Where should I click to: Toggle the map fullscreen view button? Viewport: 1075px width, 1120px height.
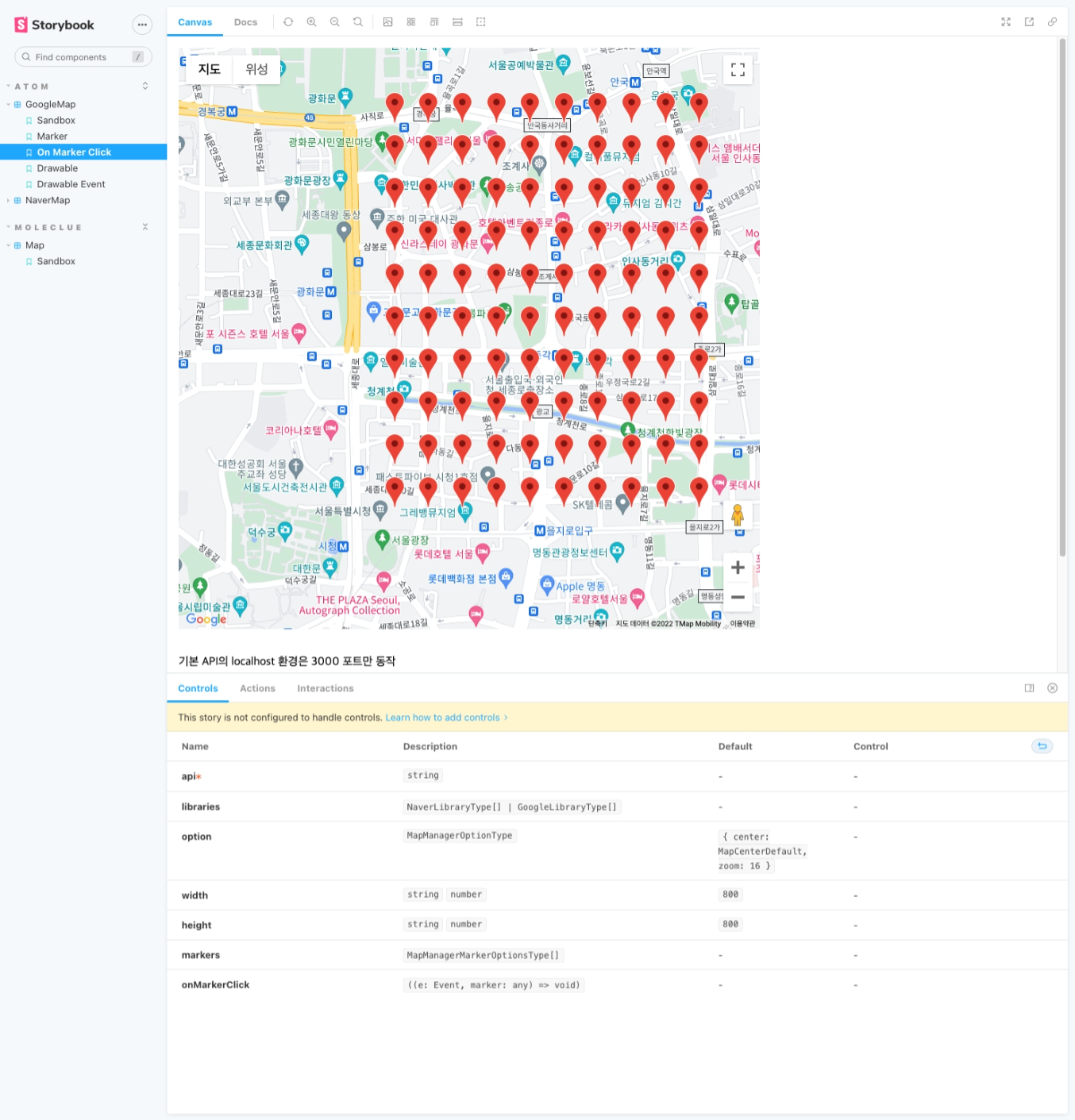[738, 70]
